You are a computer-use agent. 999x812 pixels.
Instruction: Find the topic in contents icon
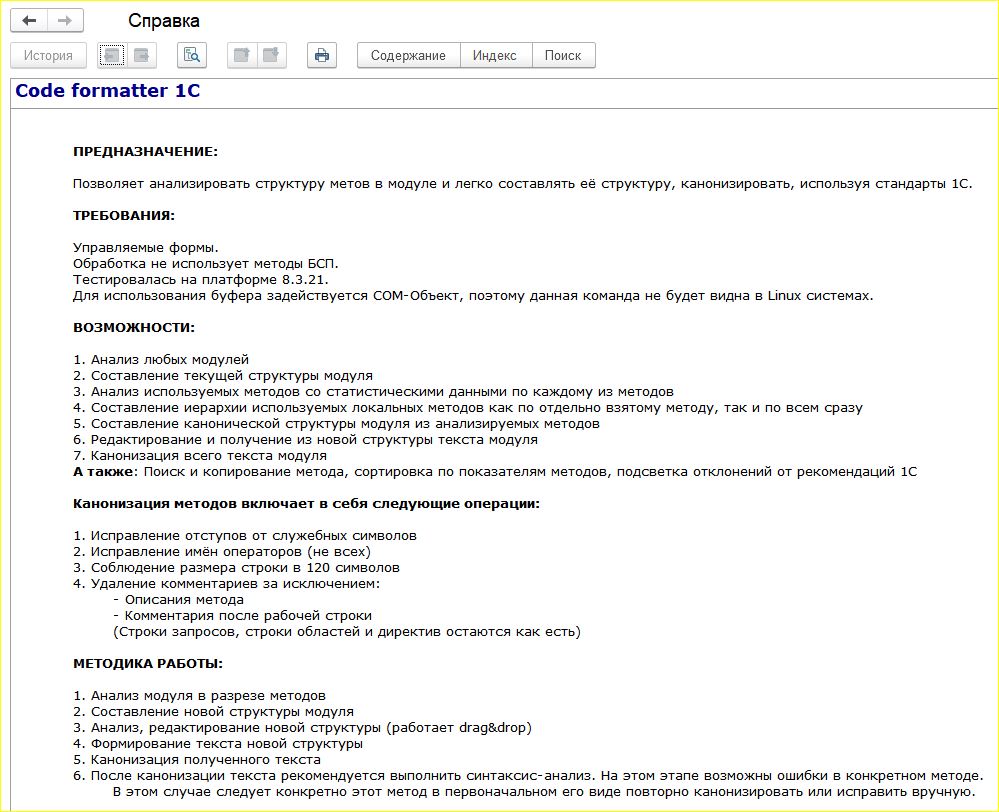192,55
